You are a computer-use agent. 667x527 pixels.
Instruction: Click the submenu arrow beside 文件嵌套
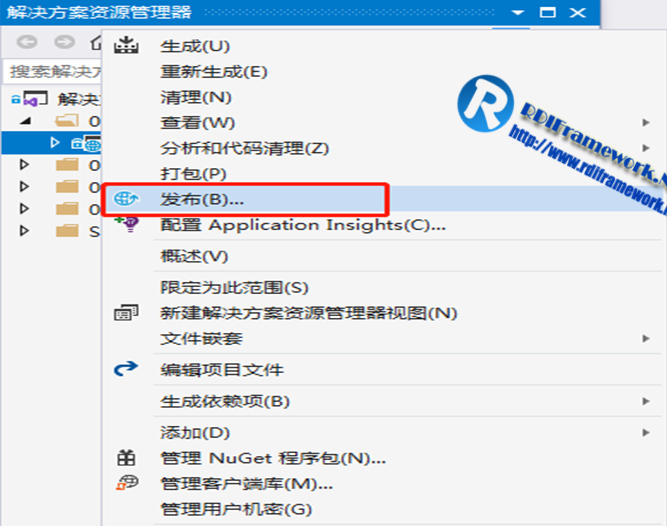[x=646, y=339]
